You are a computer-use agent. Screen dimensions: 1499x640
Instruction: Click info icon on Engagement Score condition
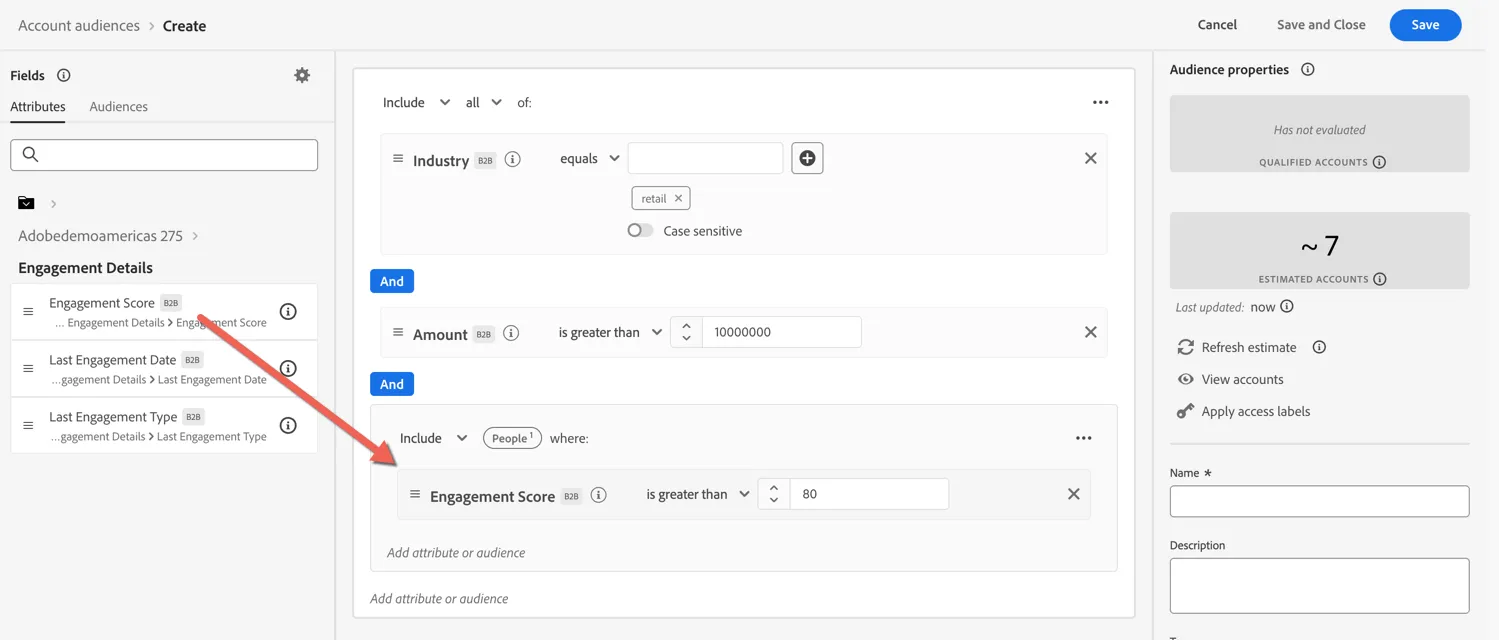[x=599, y=495]
